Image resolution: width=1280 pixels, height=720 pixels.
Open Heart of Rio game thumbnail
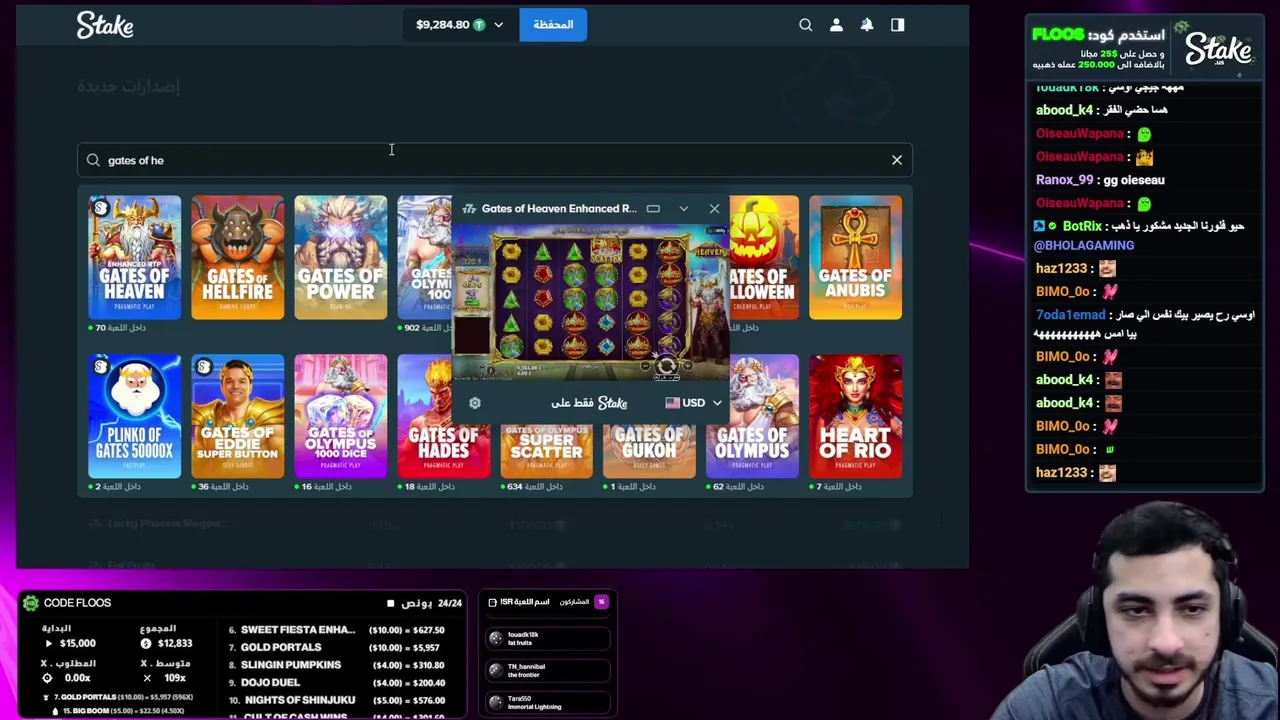855,416
